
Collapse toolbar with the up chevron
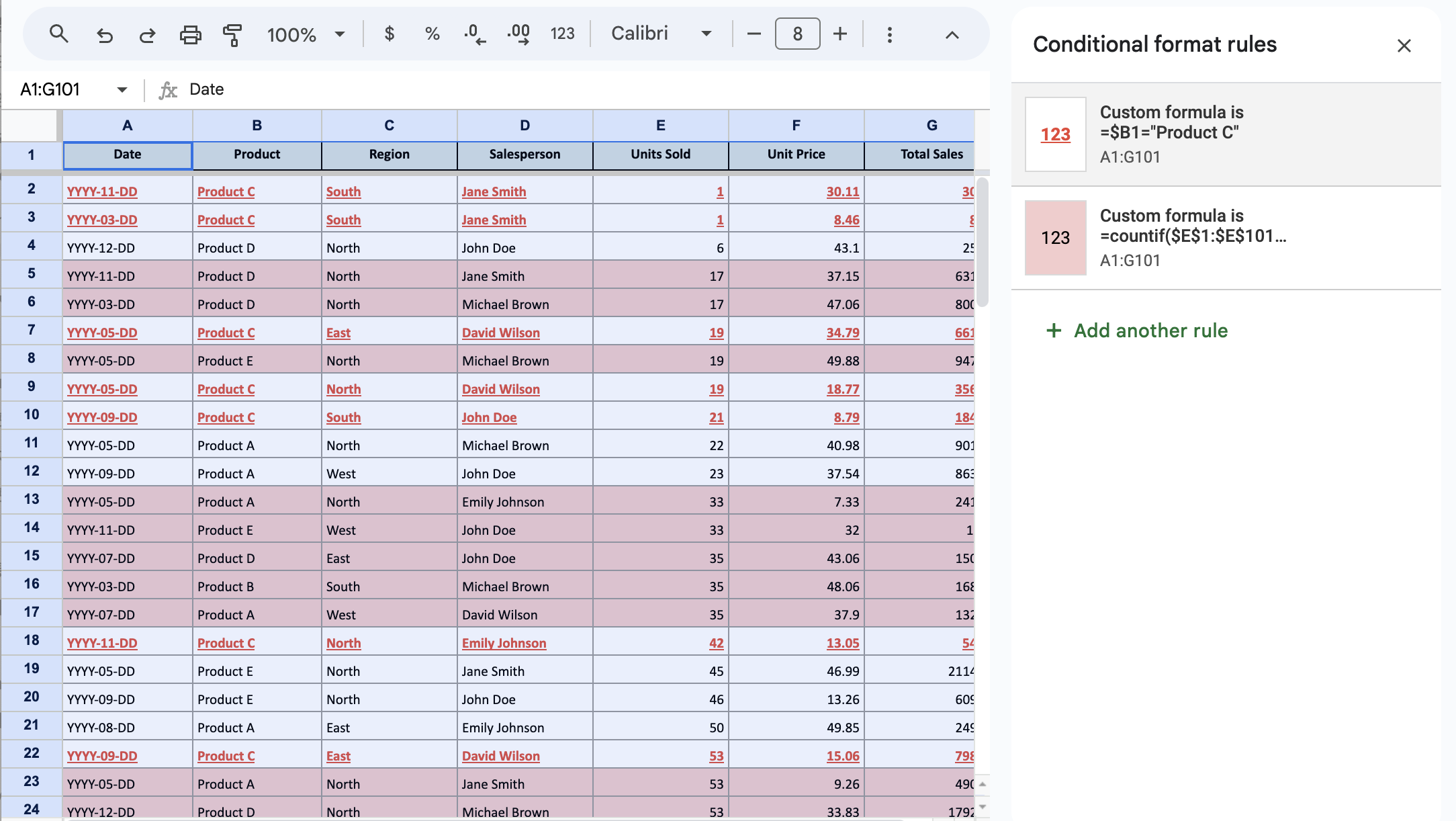952,35
